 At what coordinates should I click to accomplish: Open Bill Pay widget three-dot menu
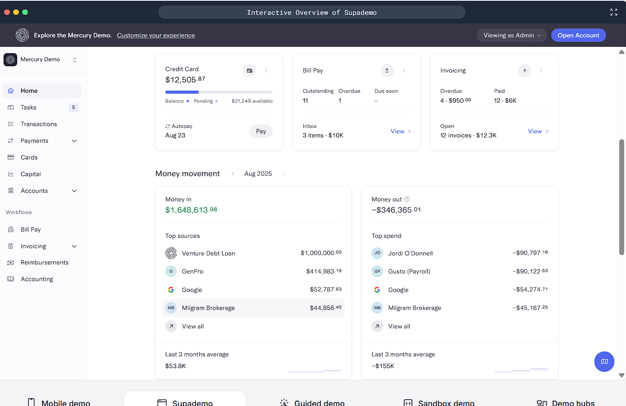[x=404, y=70]
